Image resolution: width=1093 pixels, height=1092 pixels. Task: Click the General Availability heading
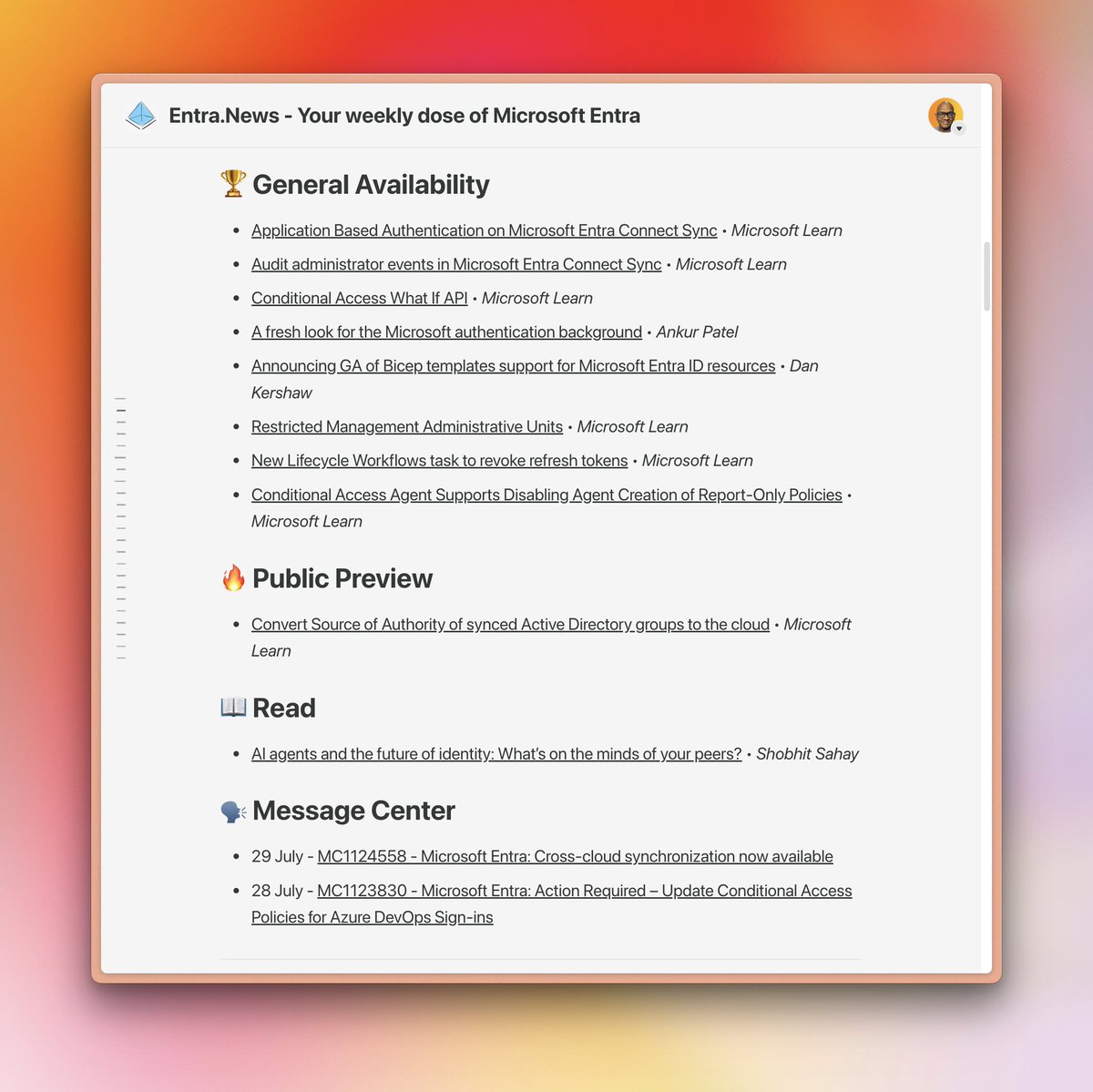(x=371, y=184)
